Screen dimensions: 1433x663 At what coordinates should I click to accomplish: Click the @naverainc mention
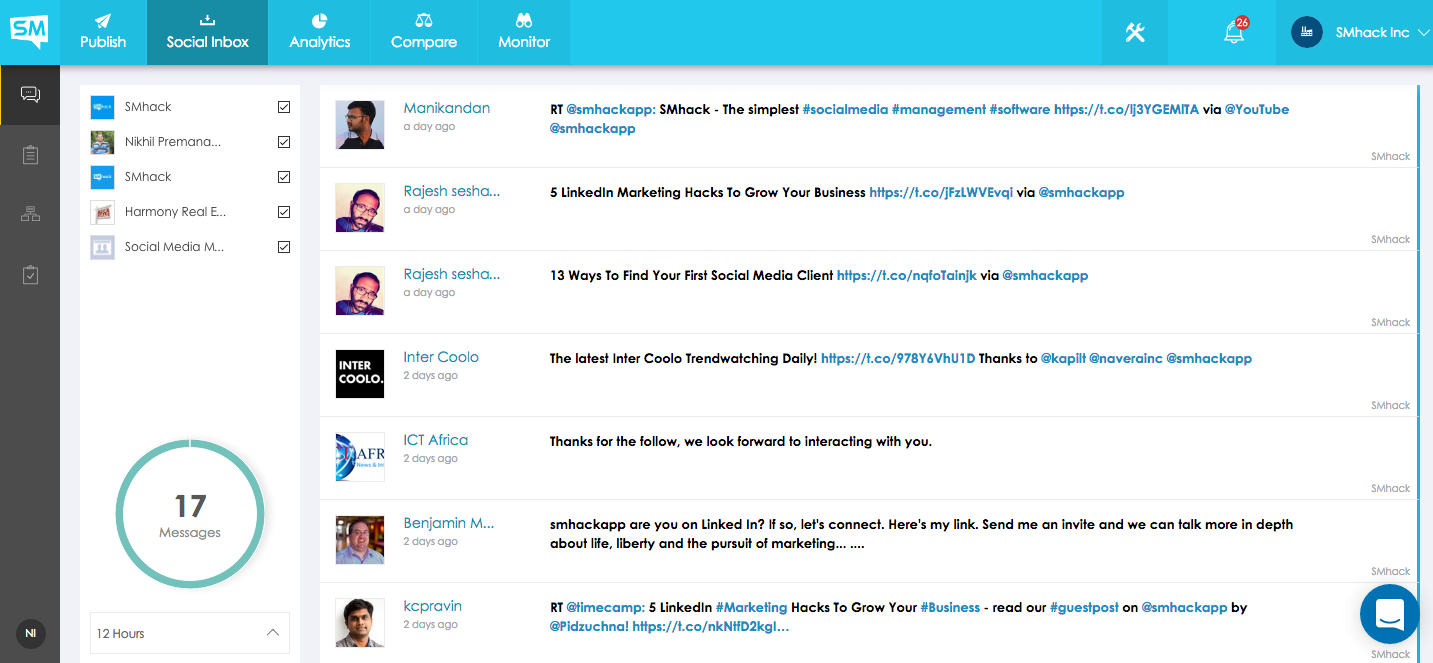(1125, 358)
